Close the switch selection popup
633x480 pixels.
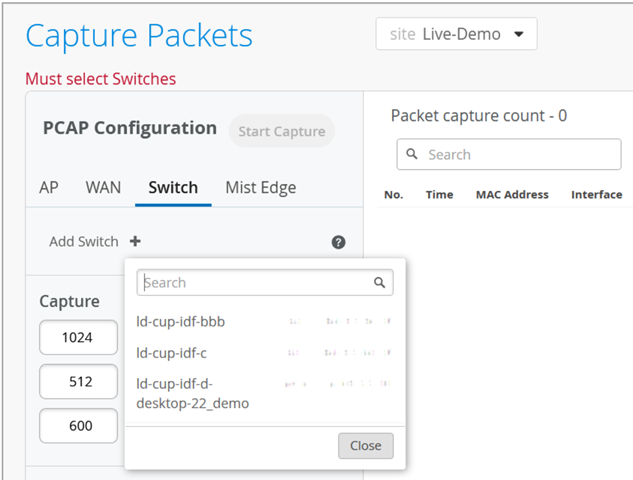tap(365, 446)
